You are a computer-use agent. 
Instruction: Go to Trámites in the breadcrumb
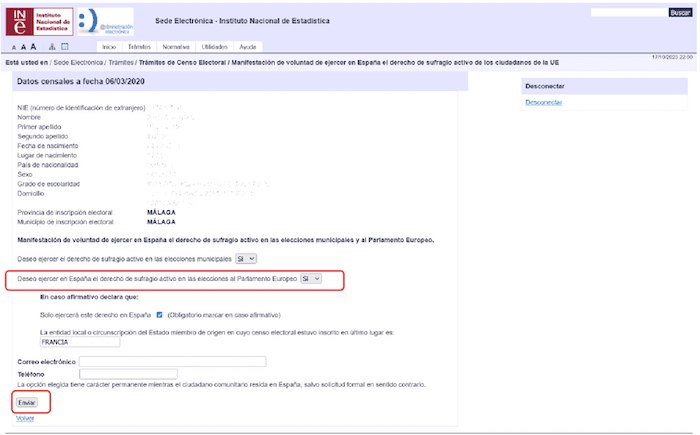coord(121,63)
